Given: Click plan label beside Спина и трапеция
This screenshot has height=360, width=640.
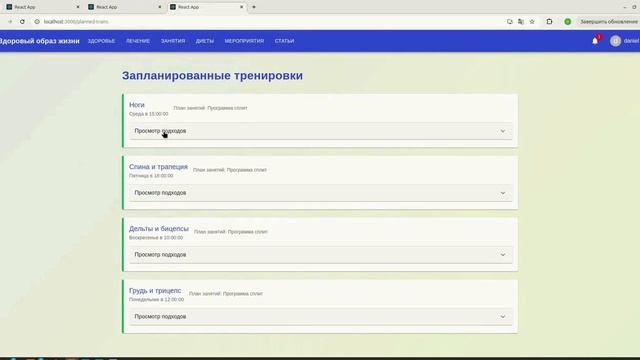Looking at the screenshot, I should click(x=230, y=170).
